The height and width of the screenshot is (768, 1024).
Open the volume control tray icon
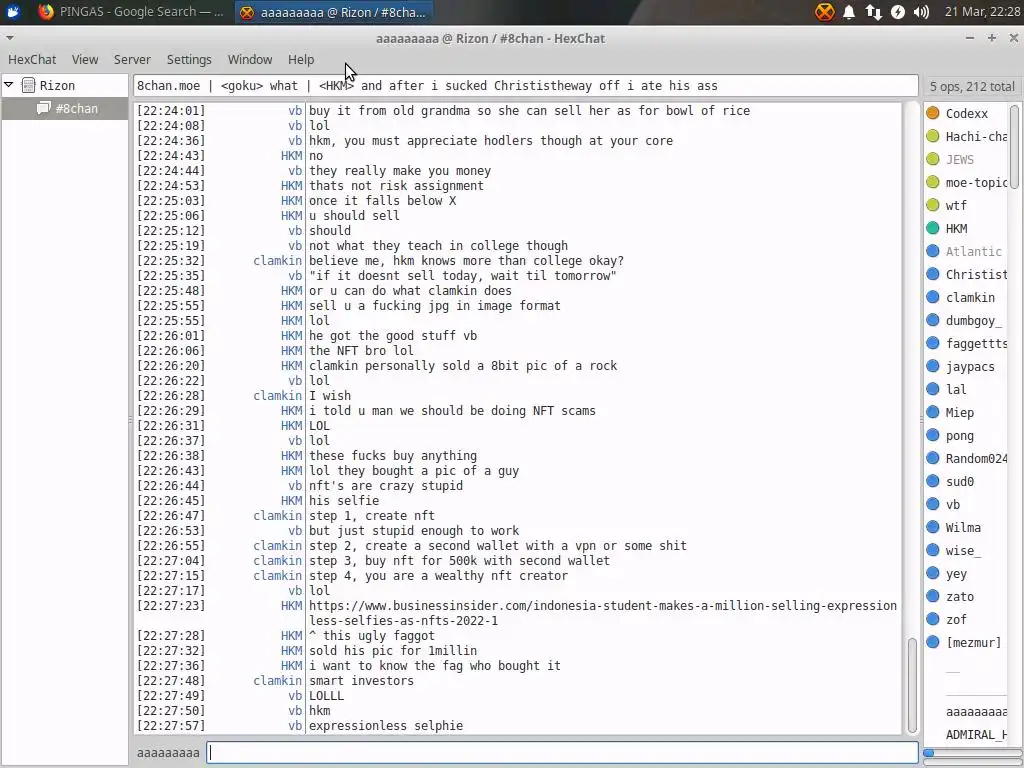point(921,12)
